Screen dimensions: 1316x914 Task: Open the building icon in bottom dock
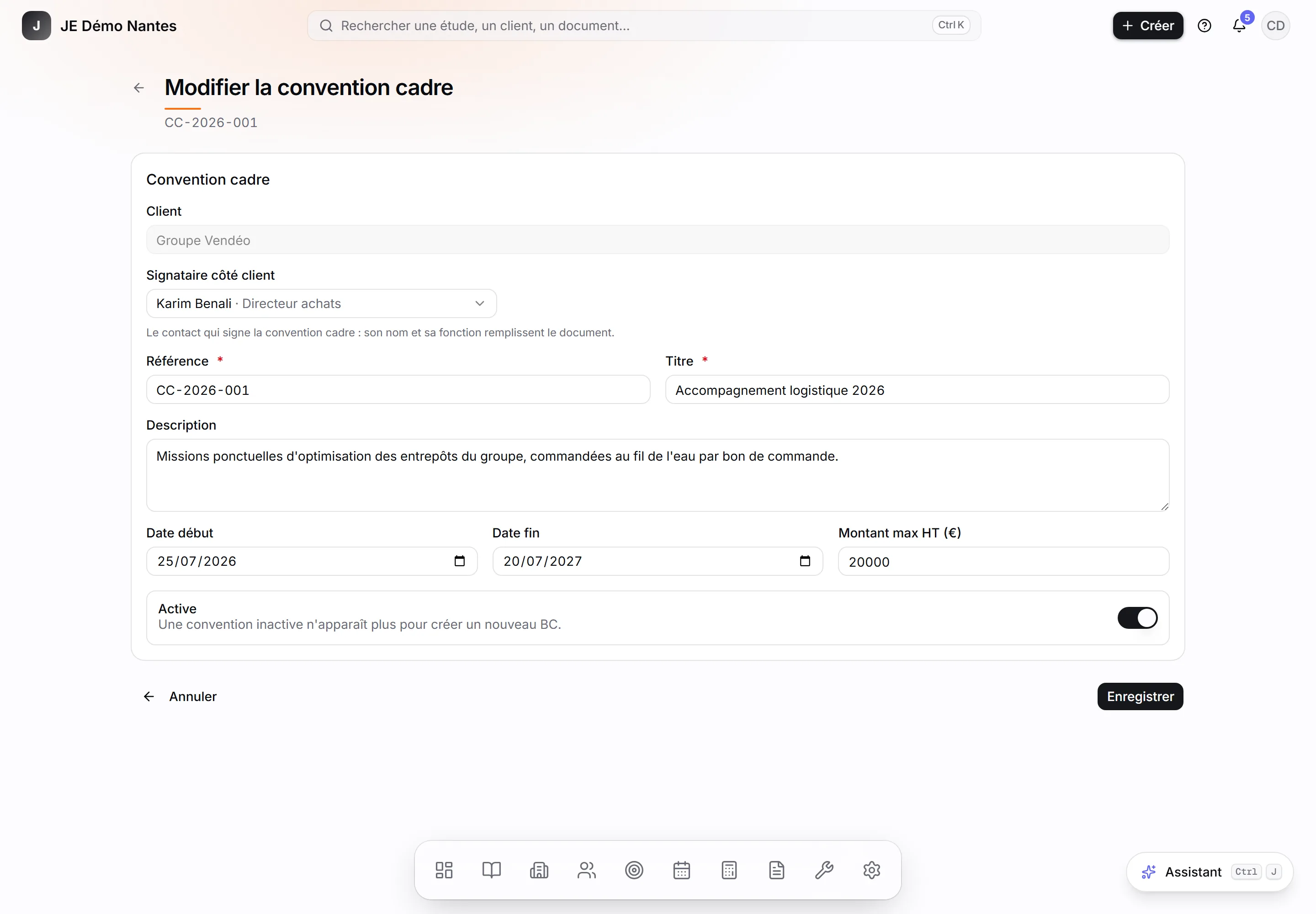(x=539, y=870)
